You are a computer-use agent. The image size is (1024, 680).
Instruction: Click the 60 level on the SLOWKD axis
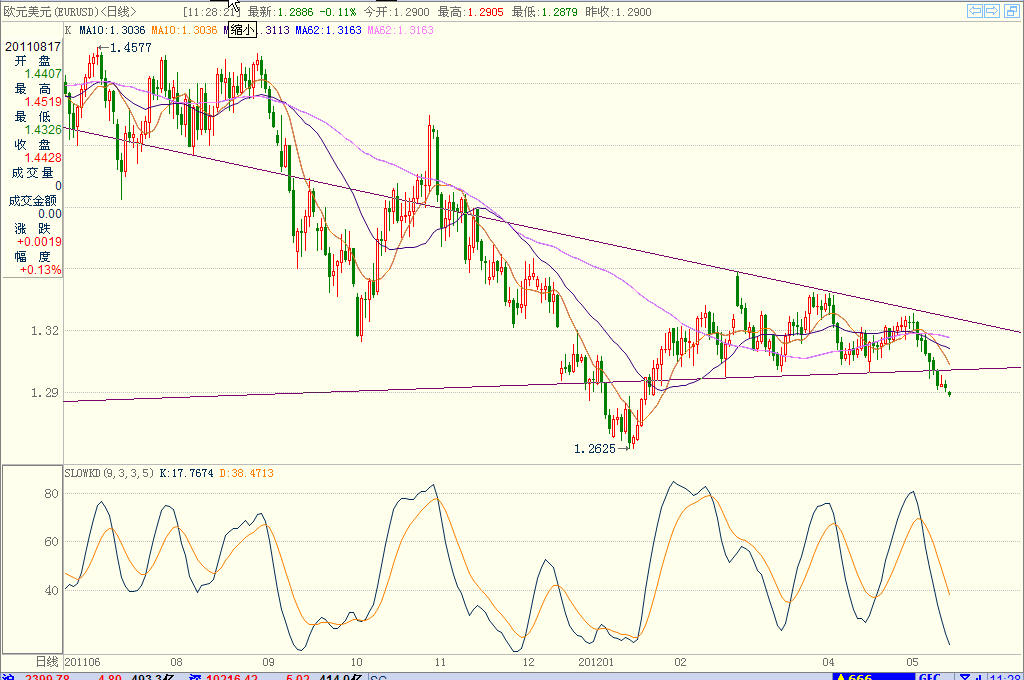coord(51,542)
